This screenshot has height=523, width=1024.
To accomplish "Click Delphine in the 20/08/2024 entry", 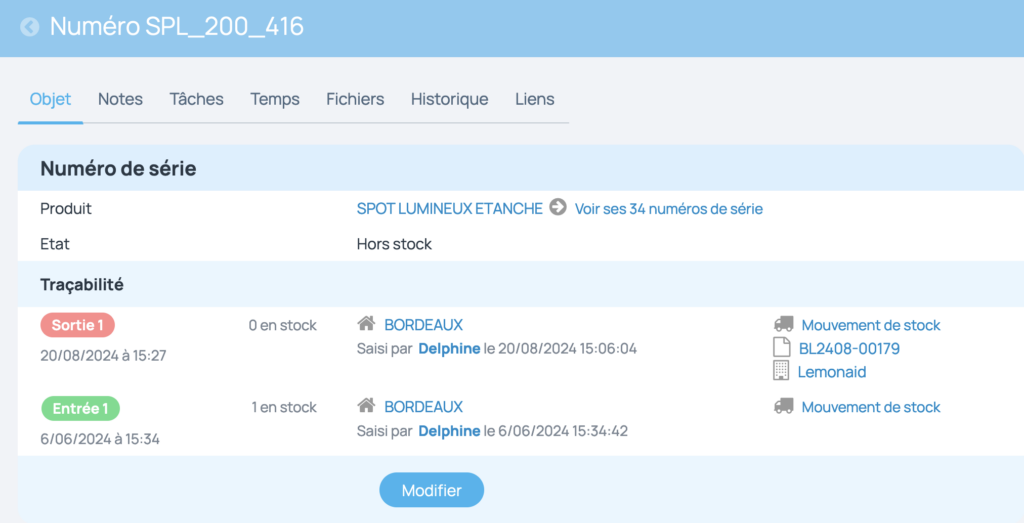I will pos(449,349).
